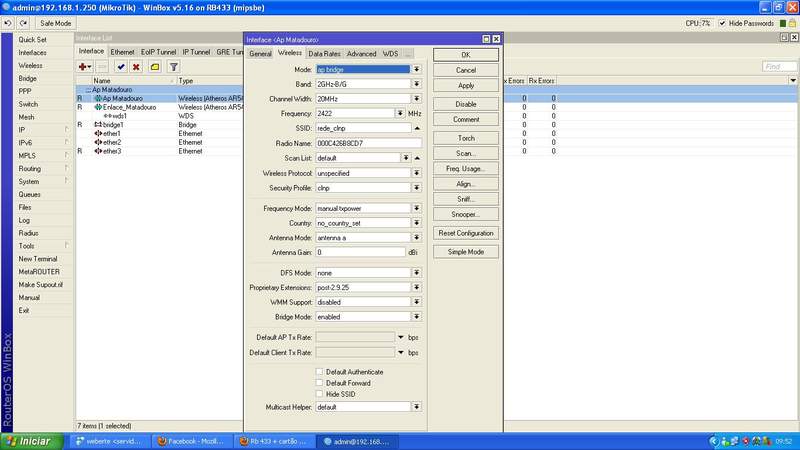Click the Cancel button
This screenshot has height=450, width=800.
pos(466,70)
